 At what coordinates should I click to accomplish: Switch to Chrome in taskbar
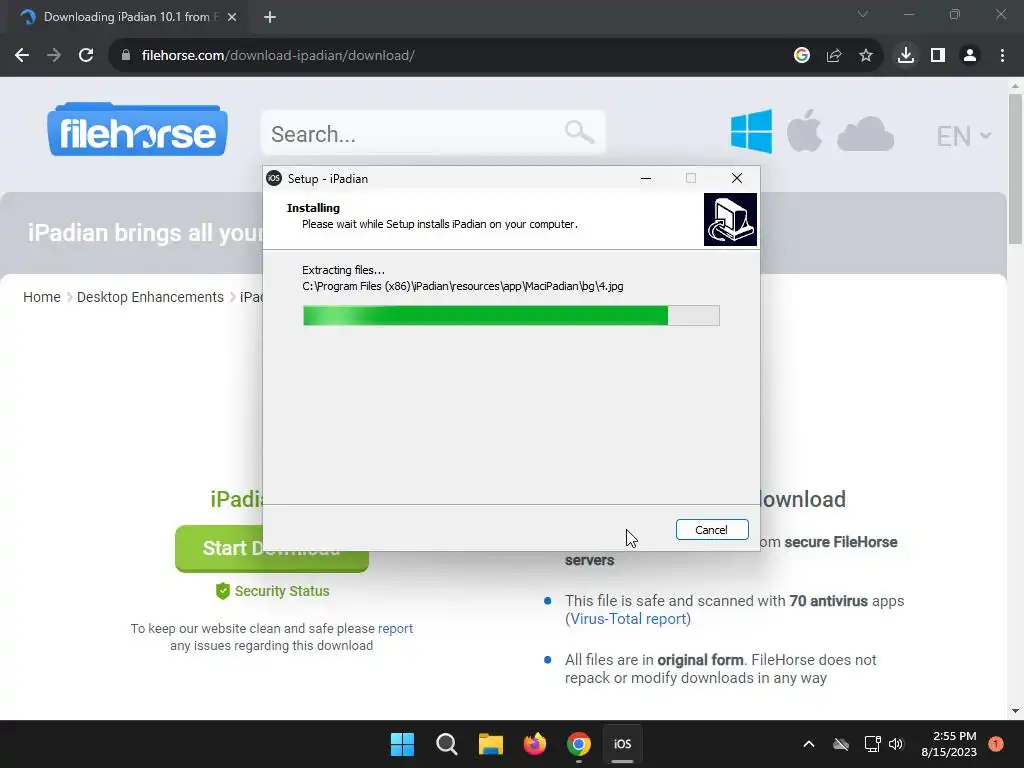coord(579,744)
